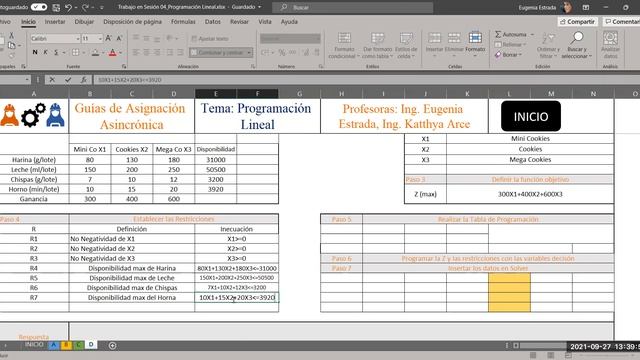Increase font size with larger A icon

pyautogui.click(x=109, y=38)
